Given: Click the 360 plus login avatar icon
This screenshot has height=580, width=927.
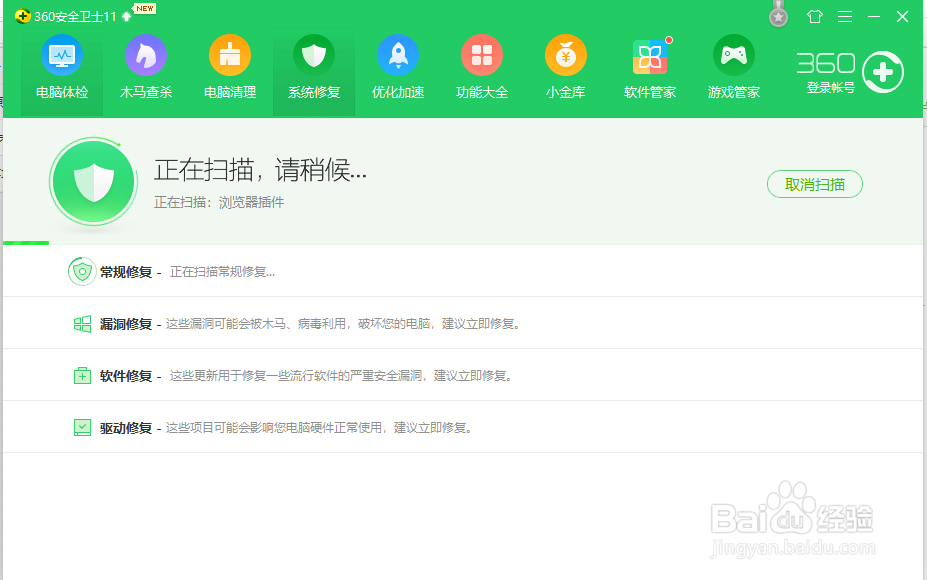Looking at the screenshot, I should pyautogui.click(x=883, y=72).
